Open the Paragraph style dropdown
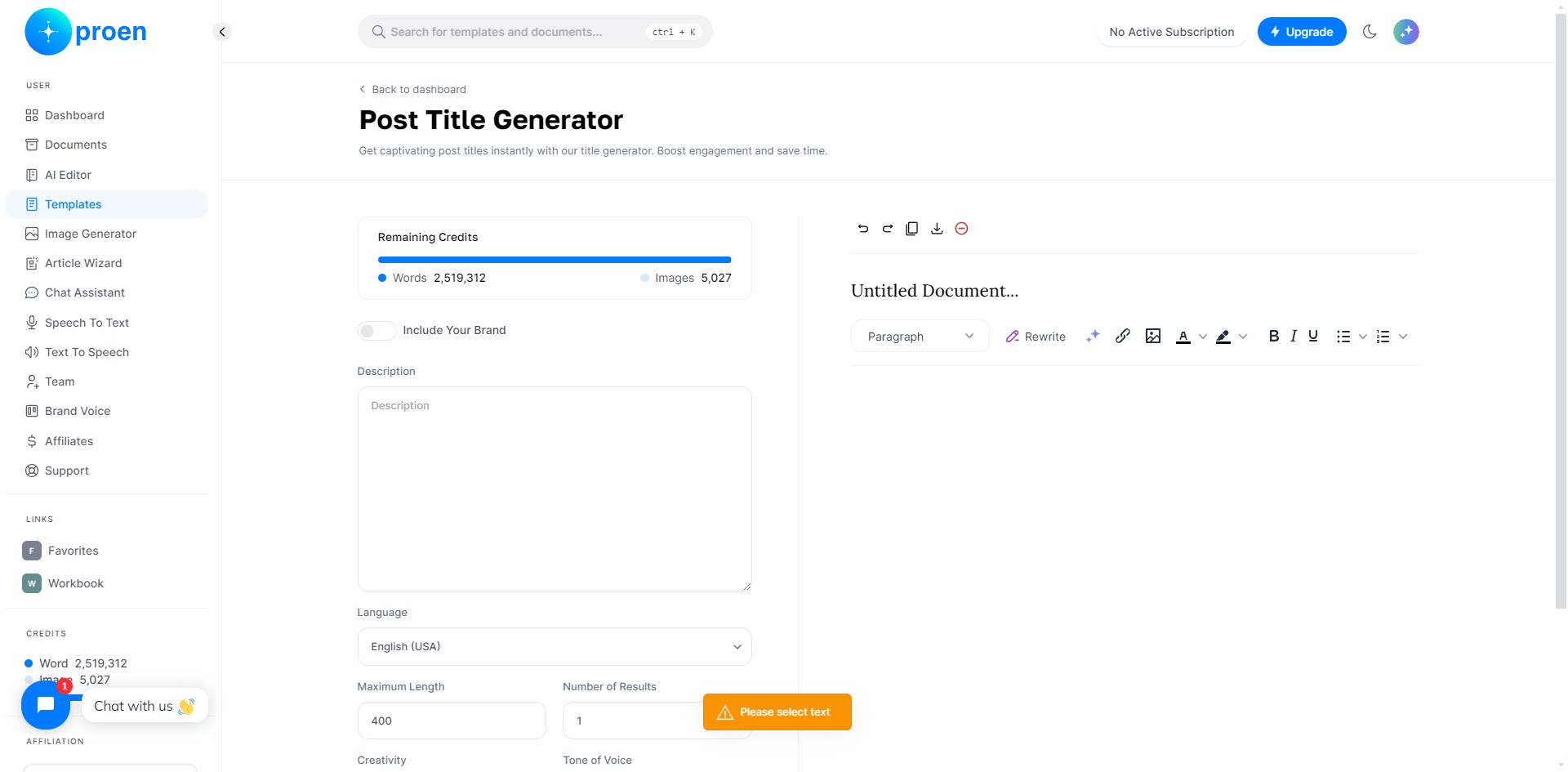The image size is (1568, 772). coord(920,336)
